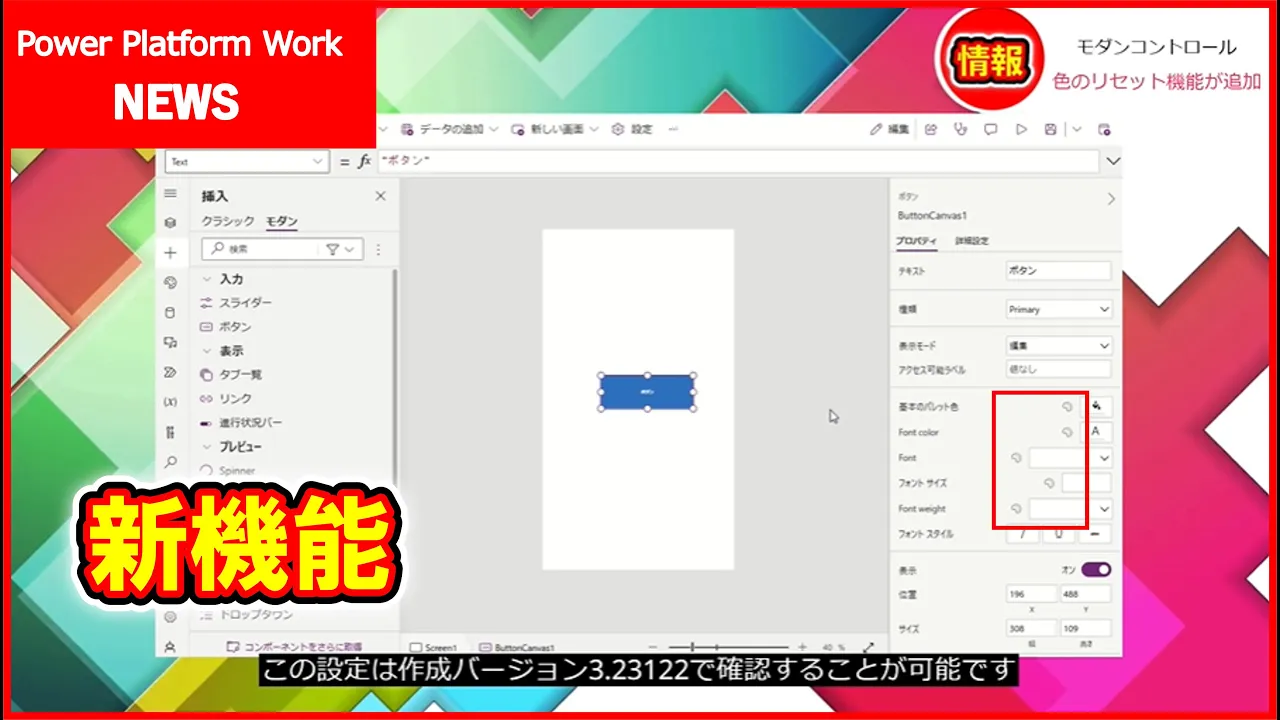Open the Media icon in left rail

point(170,342)
